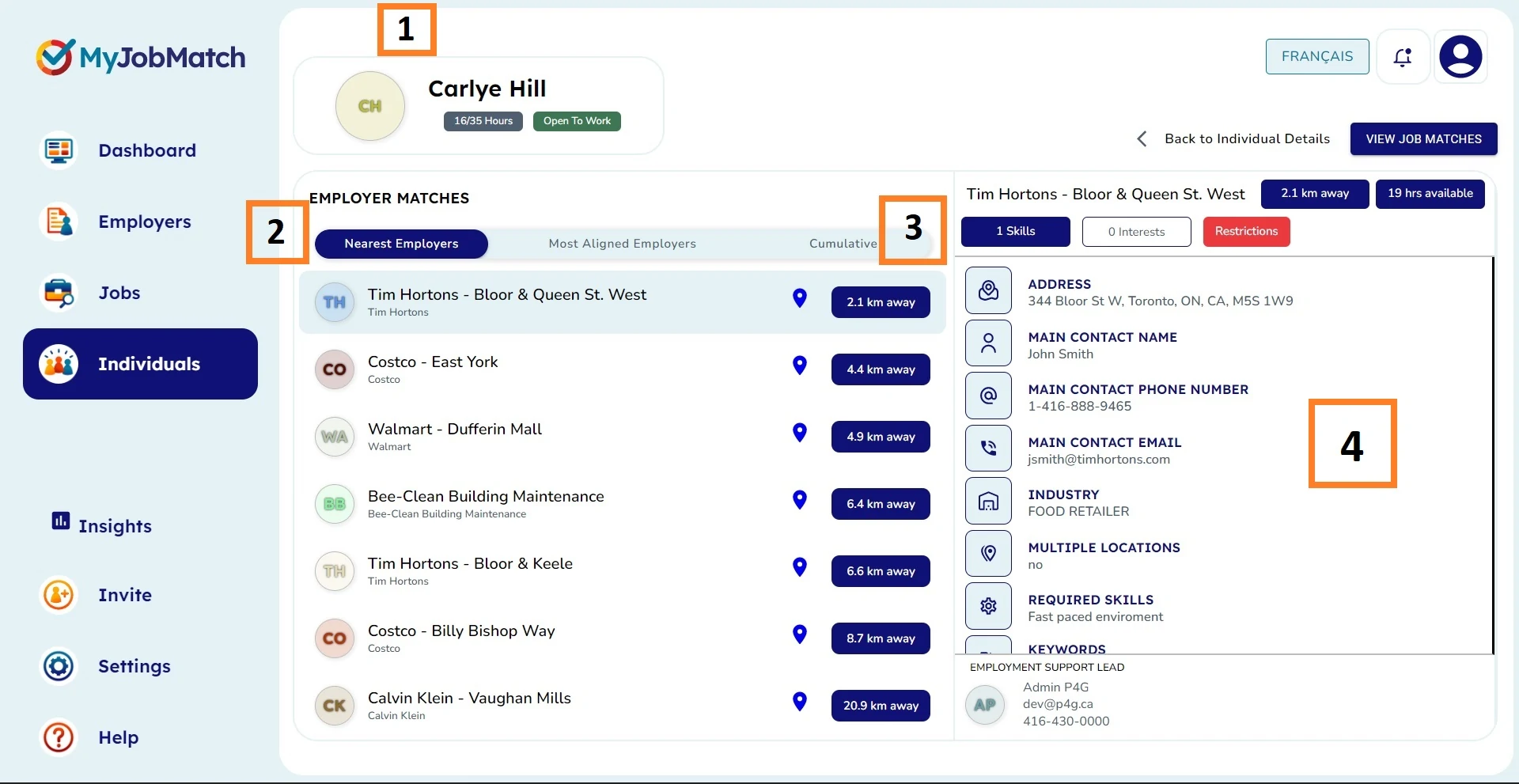
Task: Click the CH avatar of Carlye Hill
Action: 370,106
